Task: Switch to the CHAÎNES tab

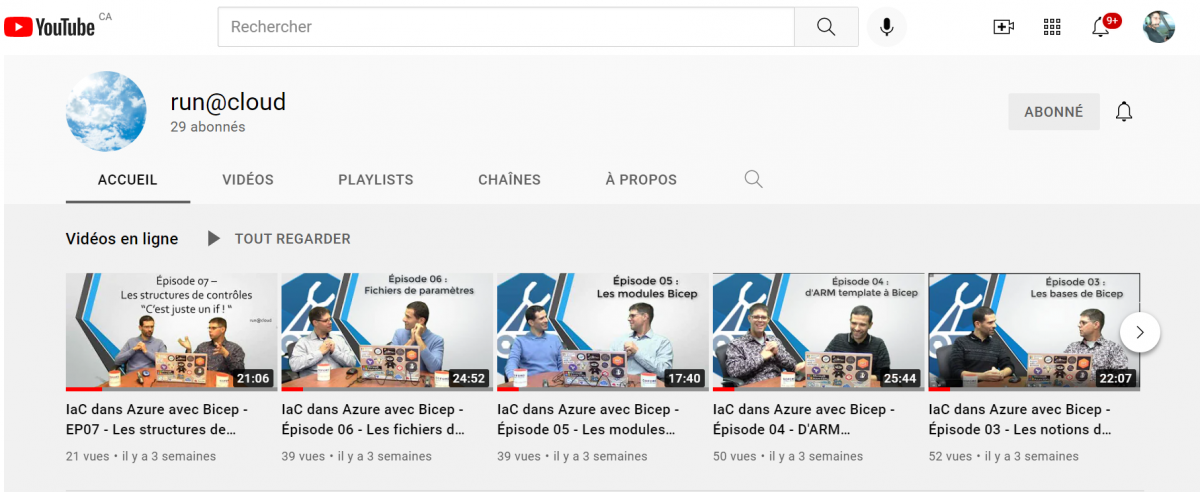Action: coord(509,180)
